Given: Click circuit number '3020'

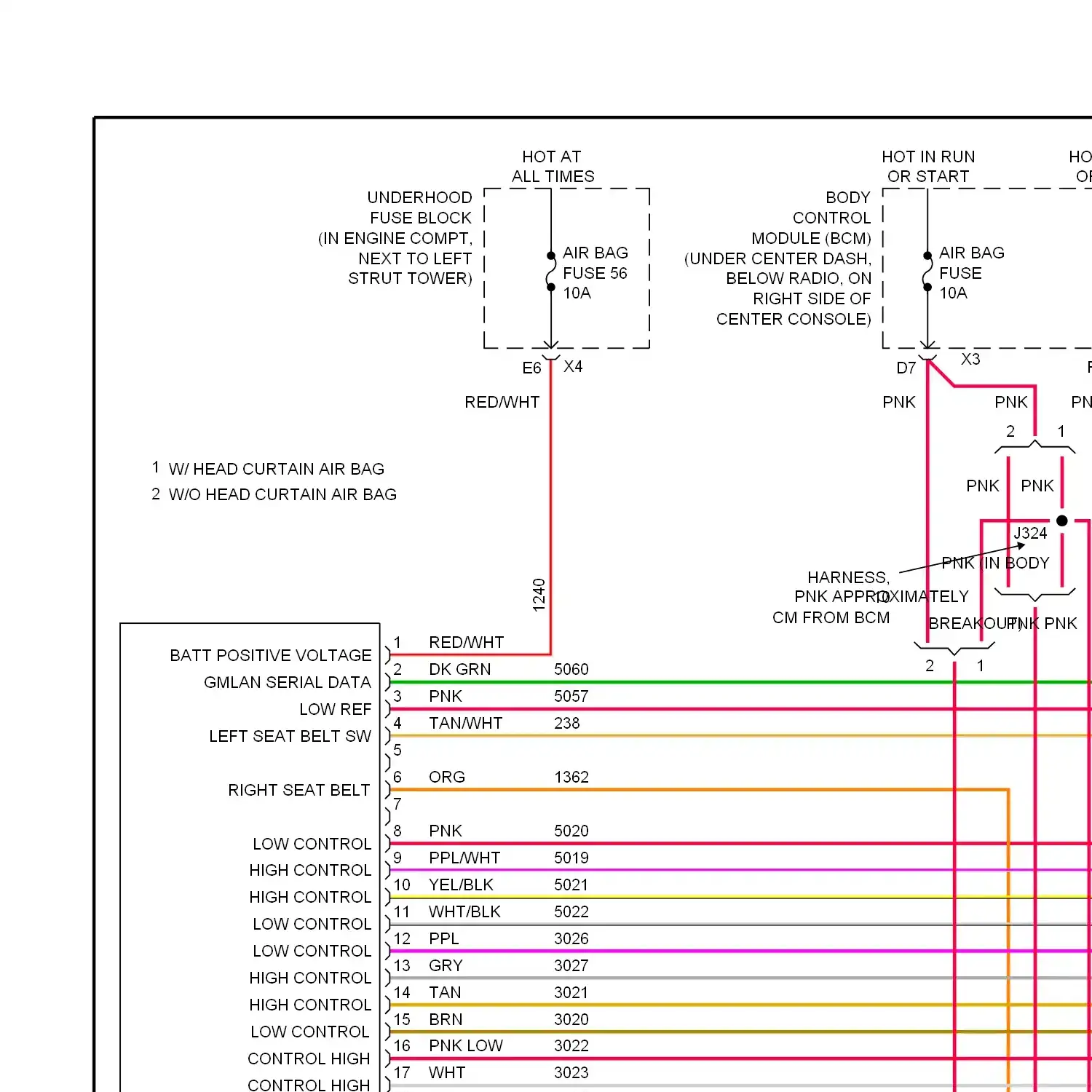Looking at the screenshot, I should click(x=571, y=1020).
